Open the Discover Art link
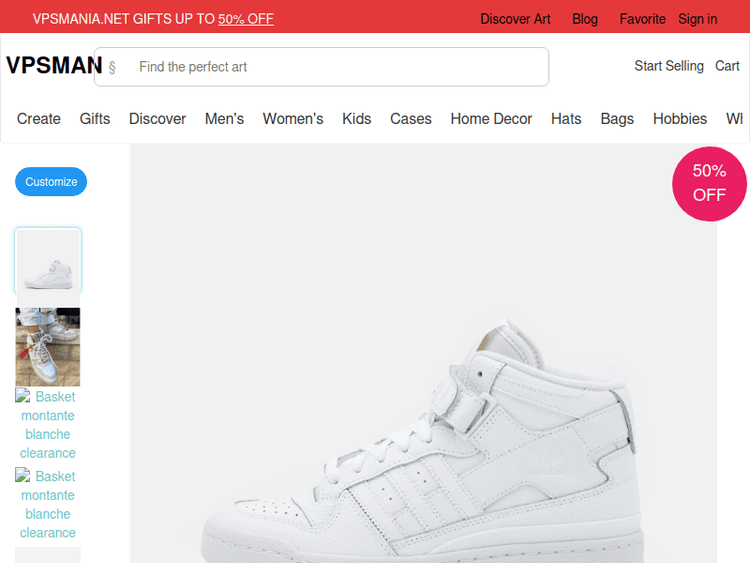The width and height of the screenshot is (750, 563). (515, 19)
